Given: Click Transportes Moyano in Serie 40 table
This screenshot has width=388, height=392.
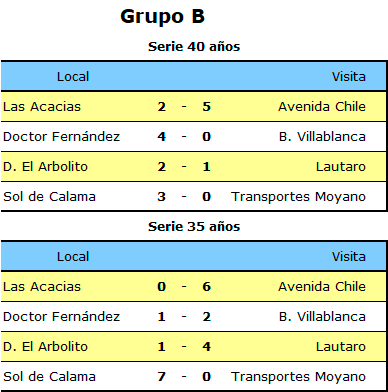Looking at the screenshot, I should pos(298,197).
